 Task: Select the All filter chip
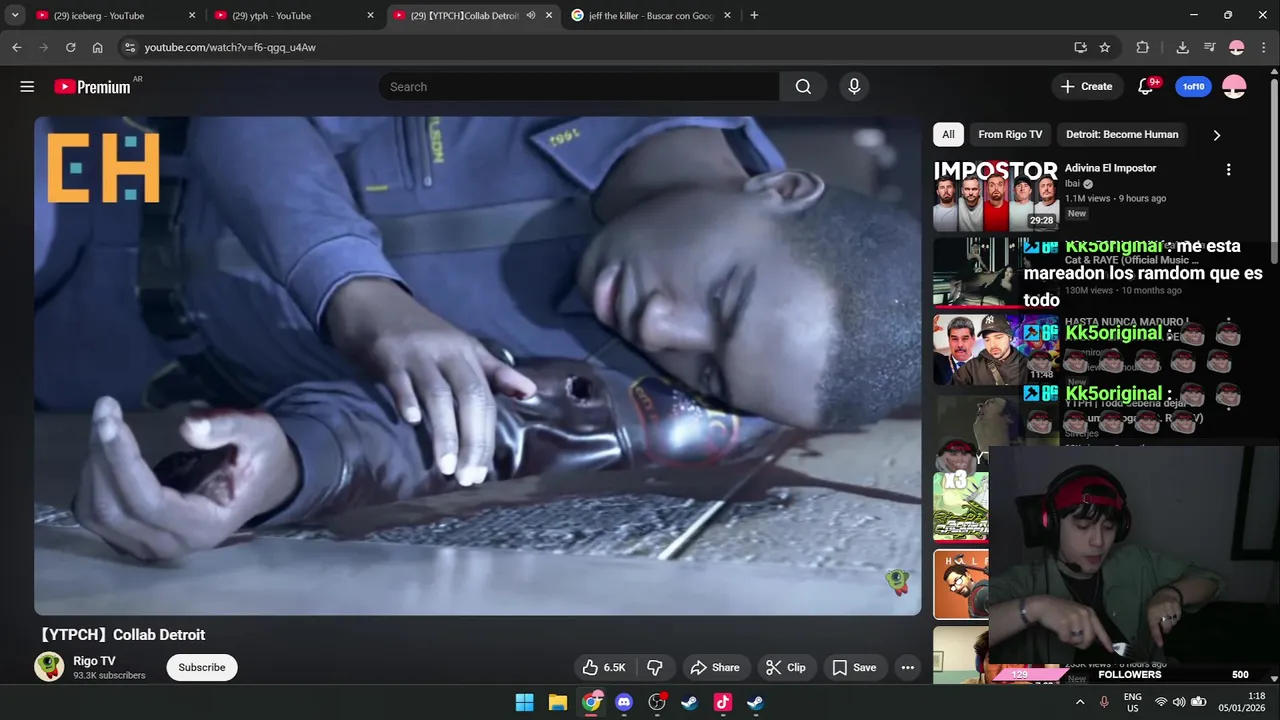coord(948,134)
